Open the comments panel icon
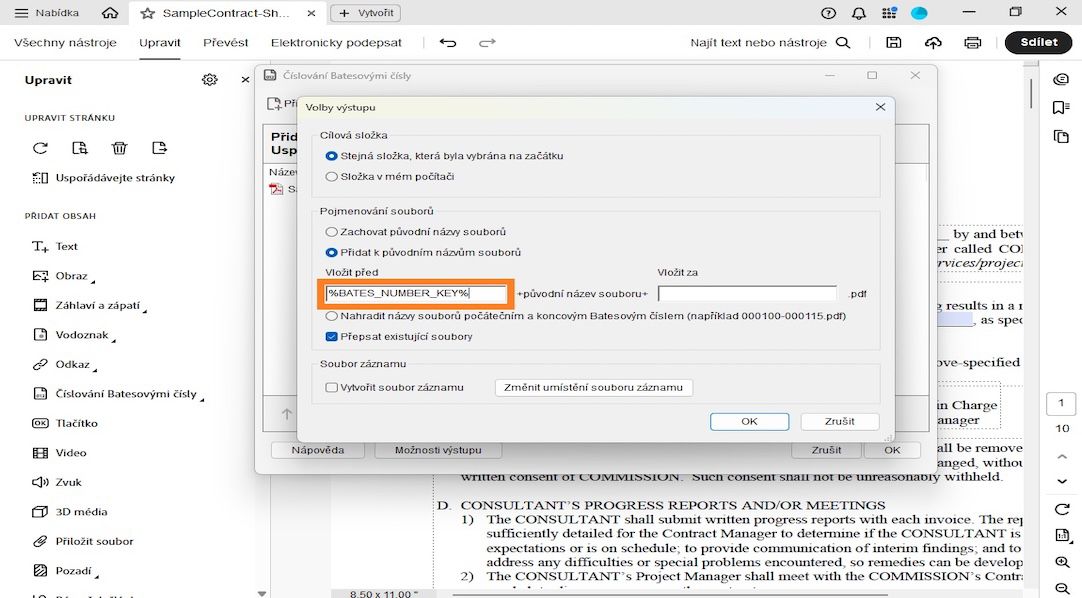The width and height of the screenshot is (1082, 598). [1061, 79]
